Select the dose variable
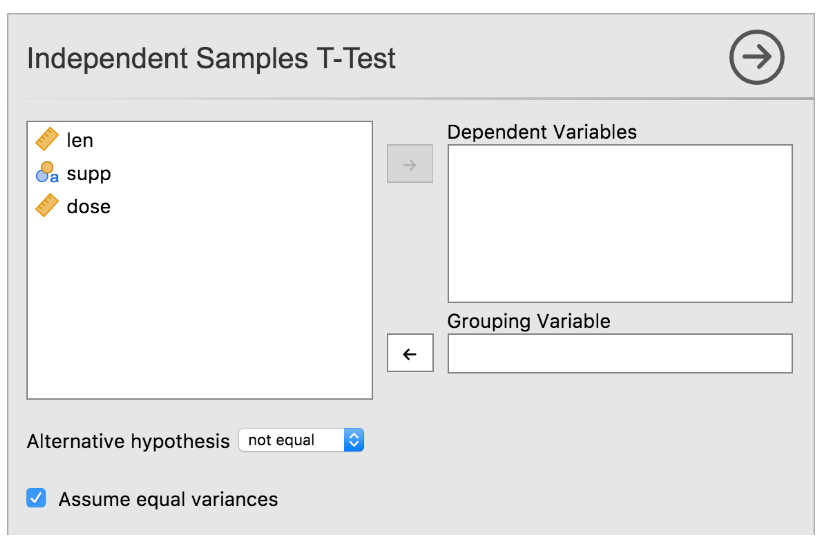This screenshot has height=544, width=823. (199, 206)
